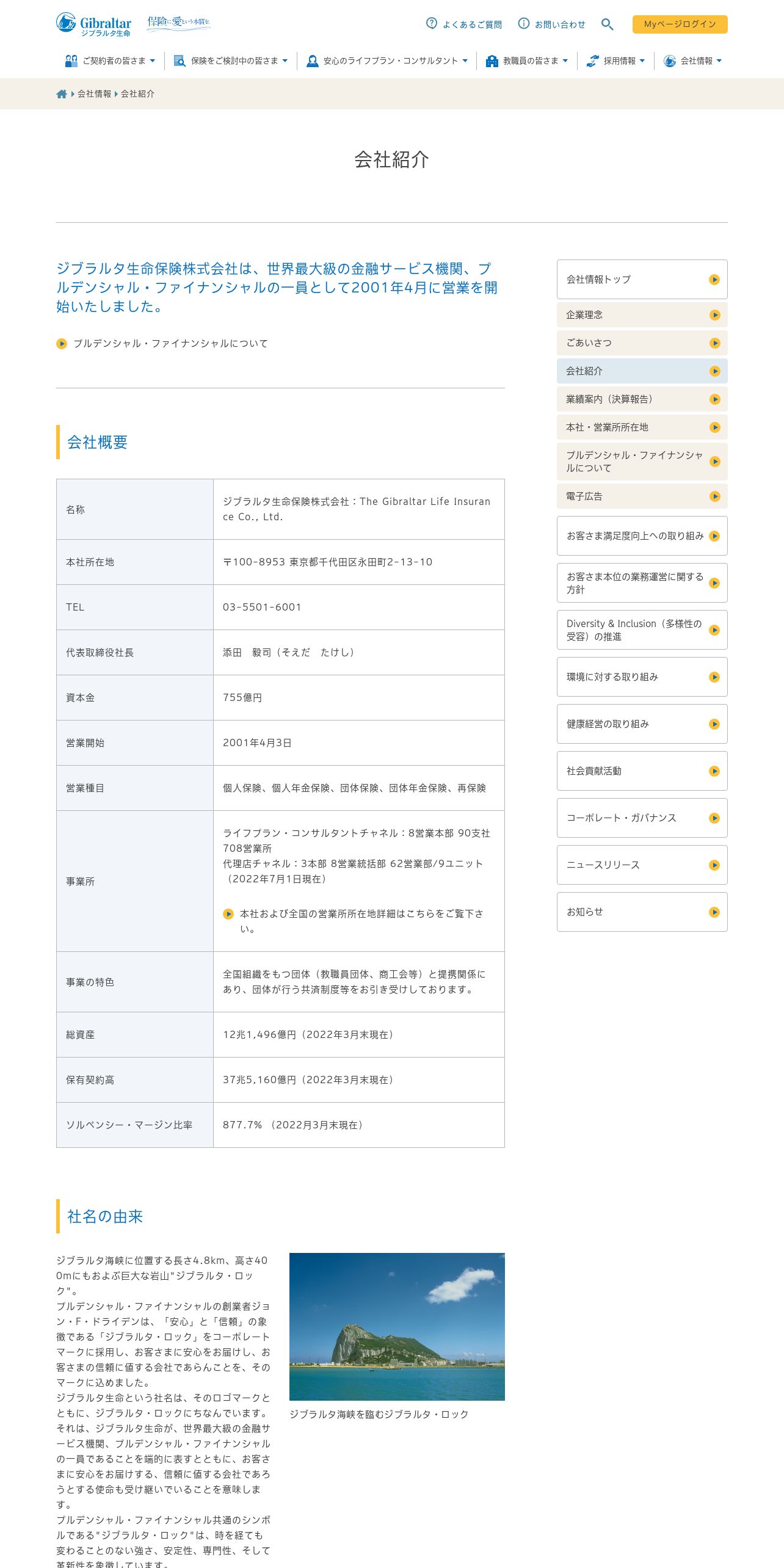Click the 37兆5,160億円 policies in force cell

(359, 1080)
